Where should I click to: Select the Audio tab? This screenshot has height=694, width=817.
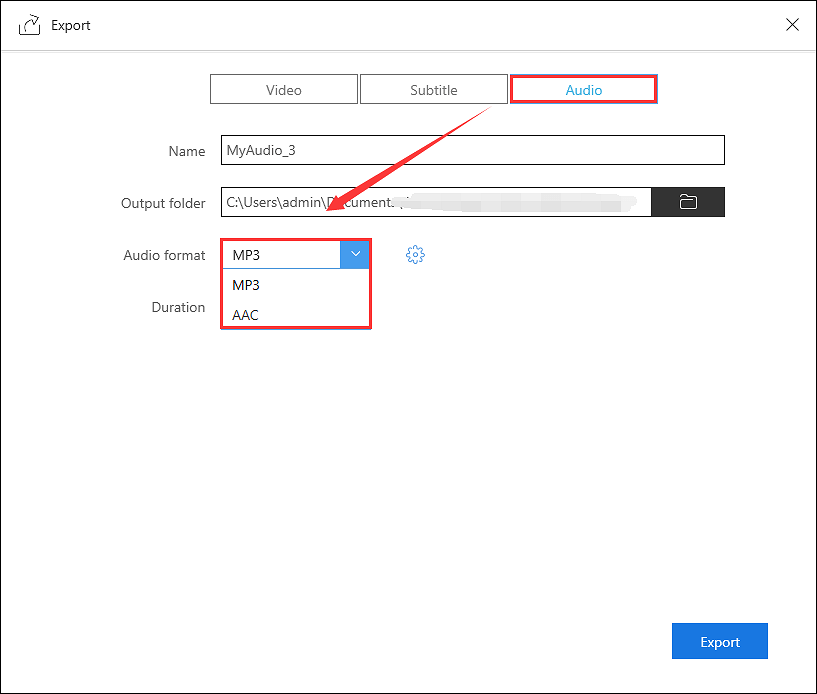(x=583, y=90)
